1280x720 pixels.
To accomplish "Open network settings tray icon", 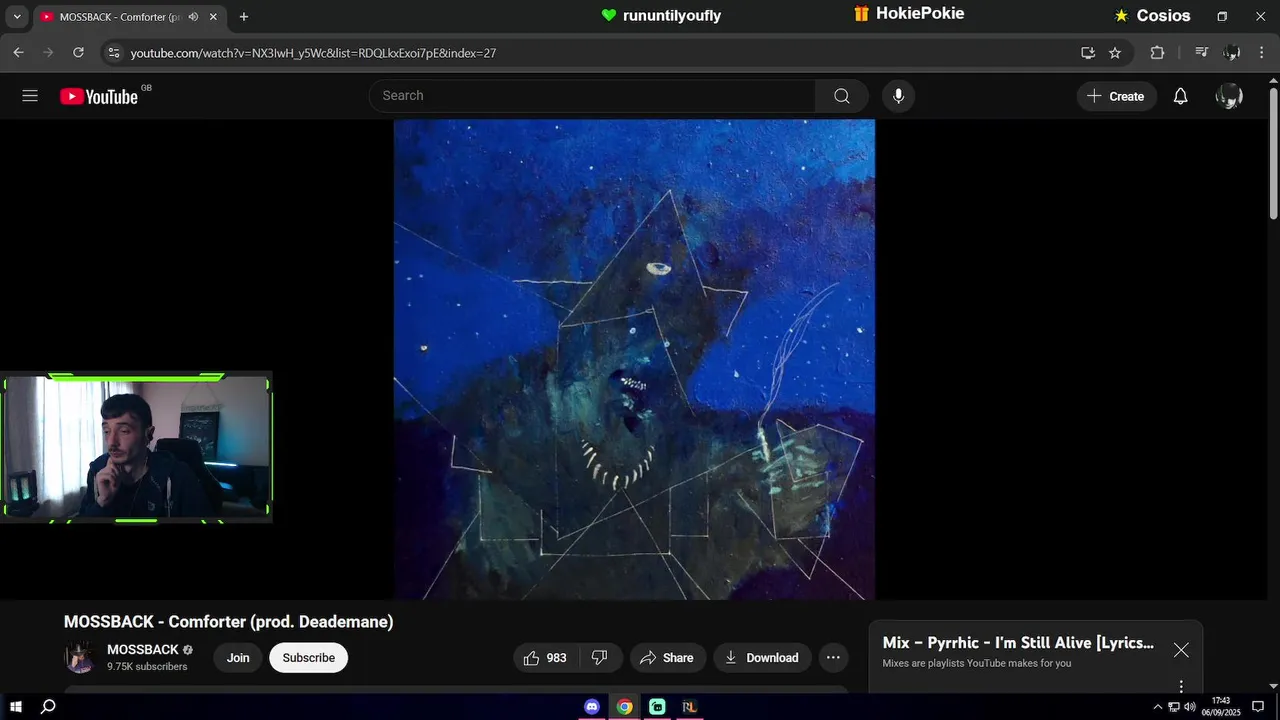I will point(1174,707).
